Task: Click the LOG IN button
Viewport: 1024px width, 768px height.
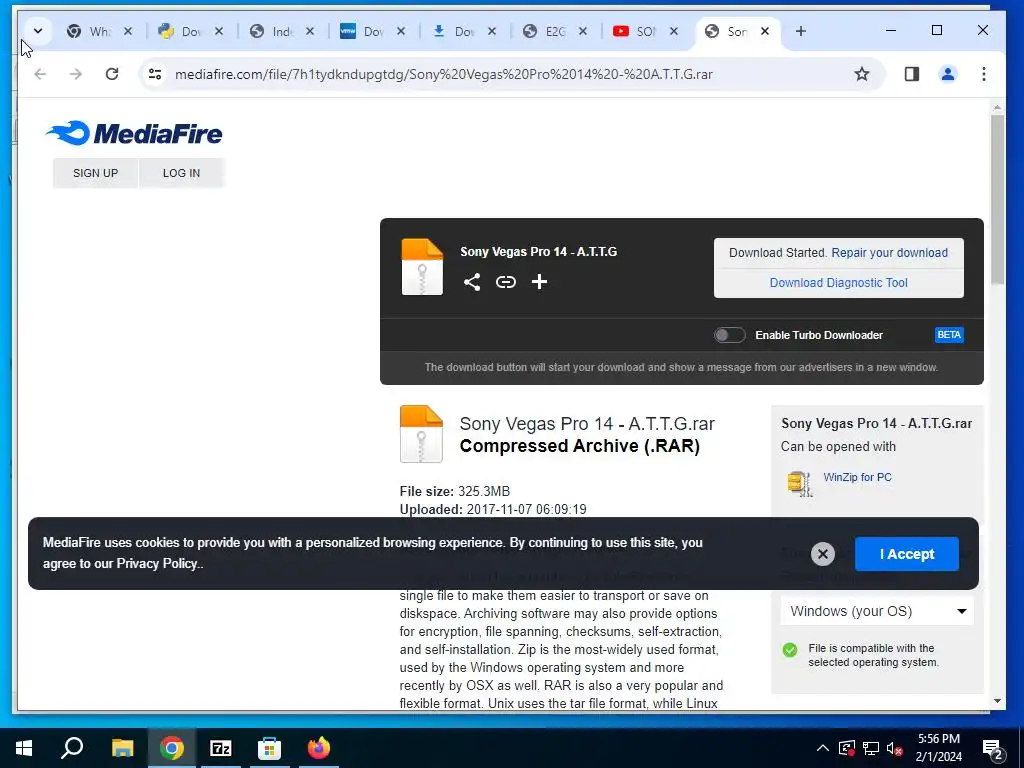Action: tap(182, 173)
